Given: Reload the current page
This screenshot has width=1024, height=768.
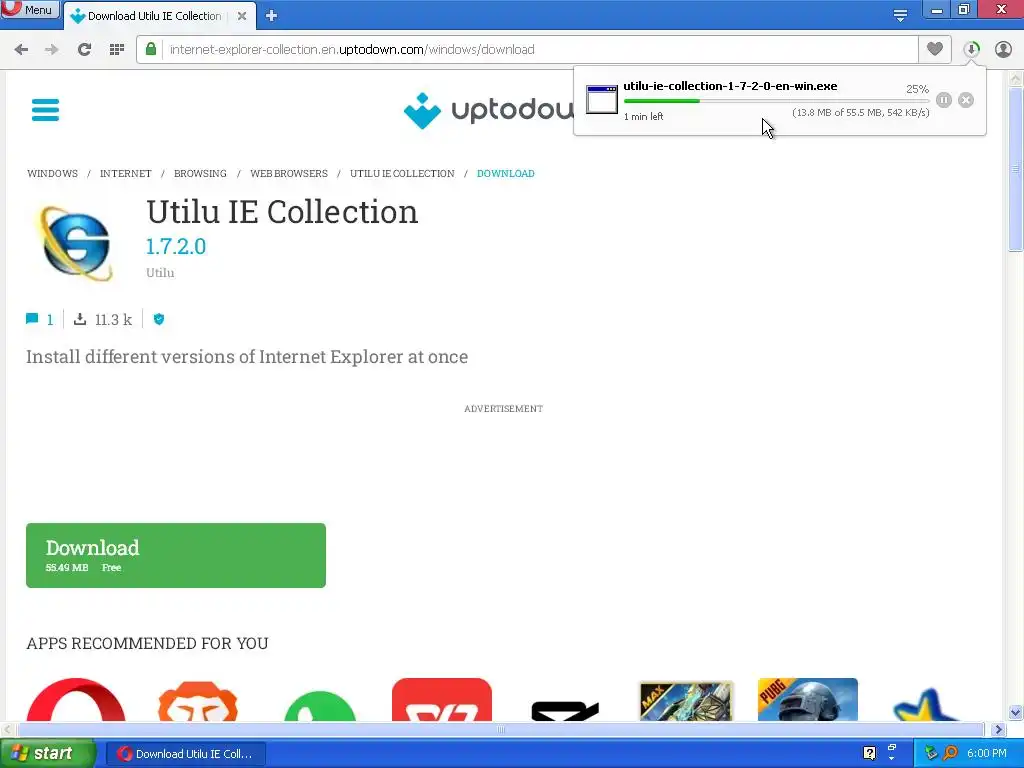Looking at the screenshot, I should click(x=84, y=50).
